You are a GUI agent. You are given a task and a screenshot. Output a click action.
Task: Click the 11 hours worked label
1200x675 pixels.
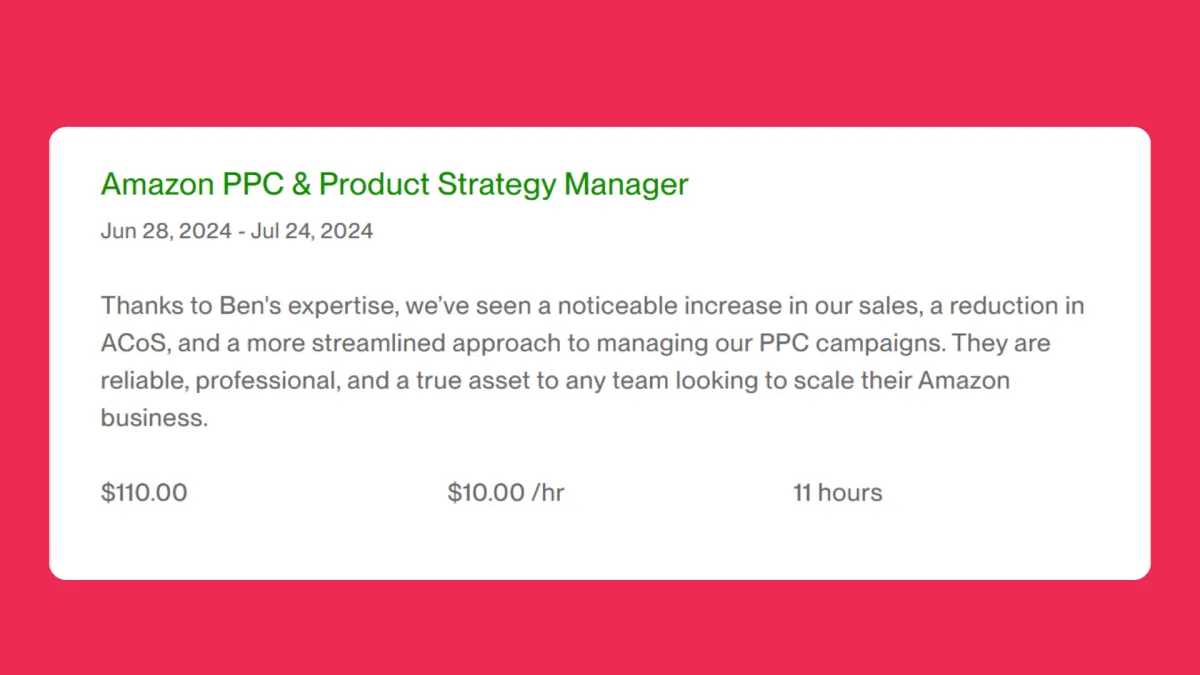(x=838, y=493)
